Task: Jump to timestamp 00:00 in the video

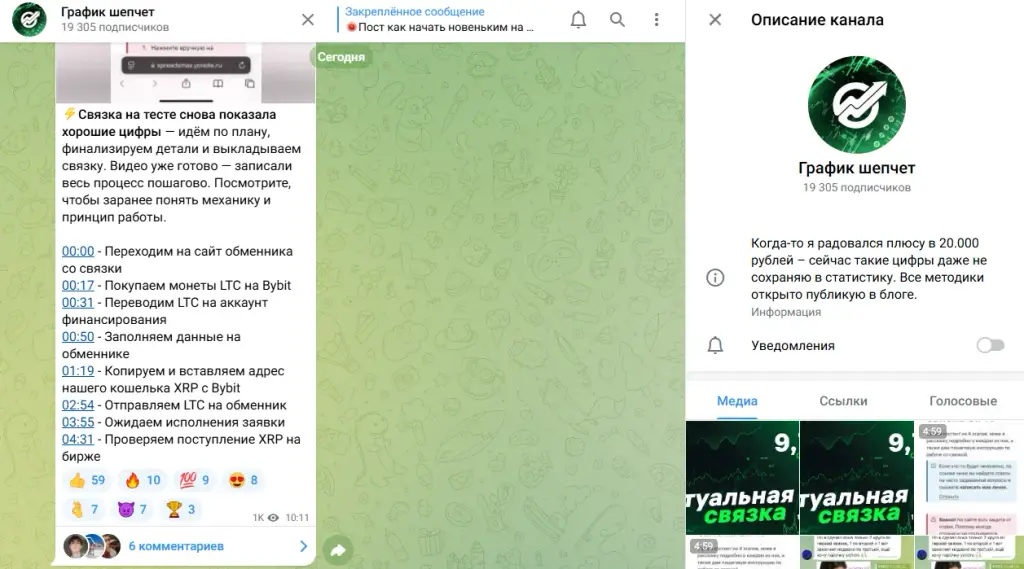Action: (78, 252)
